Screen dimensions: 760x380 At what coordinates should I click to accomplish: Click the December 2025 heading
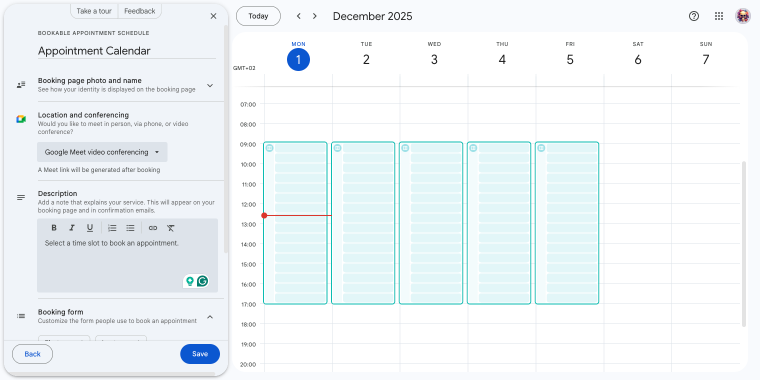[372, 16]
